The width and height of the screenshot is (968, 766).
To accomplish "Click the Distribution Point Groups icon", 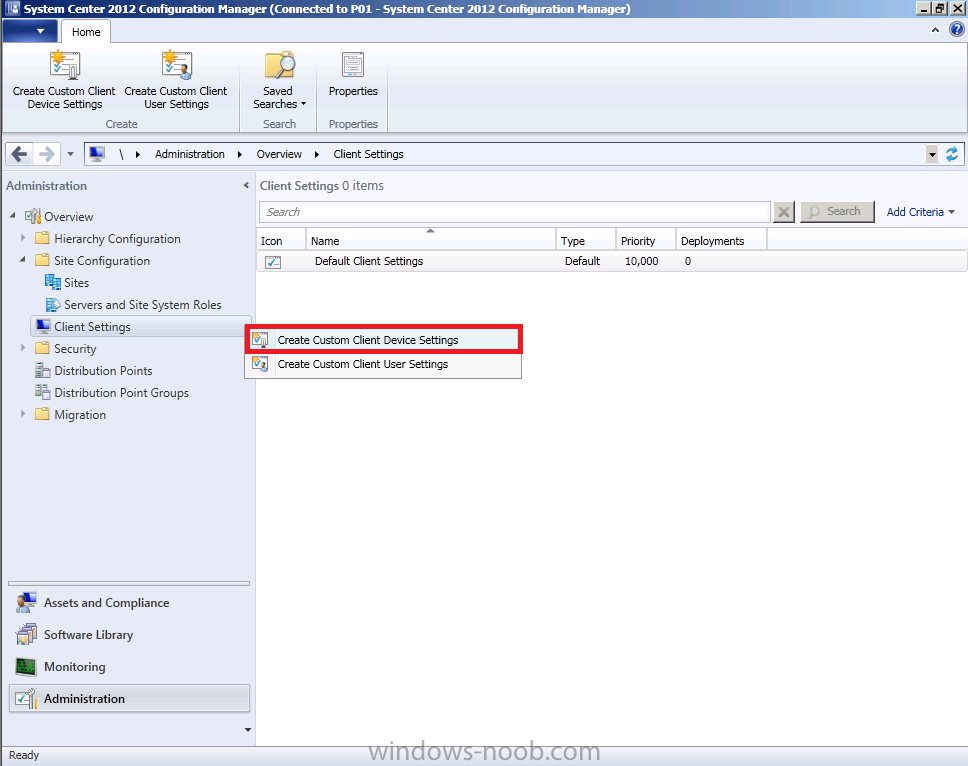I will point(43,392).
